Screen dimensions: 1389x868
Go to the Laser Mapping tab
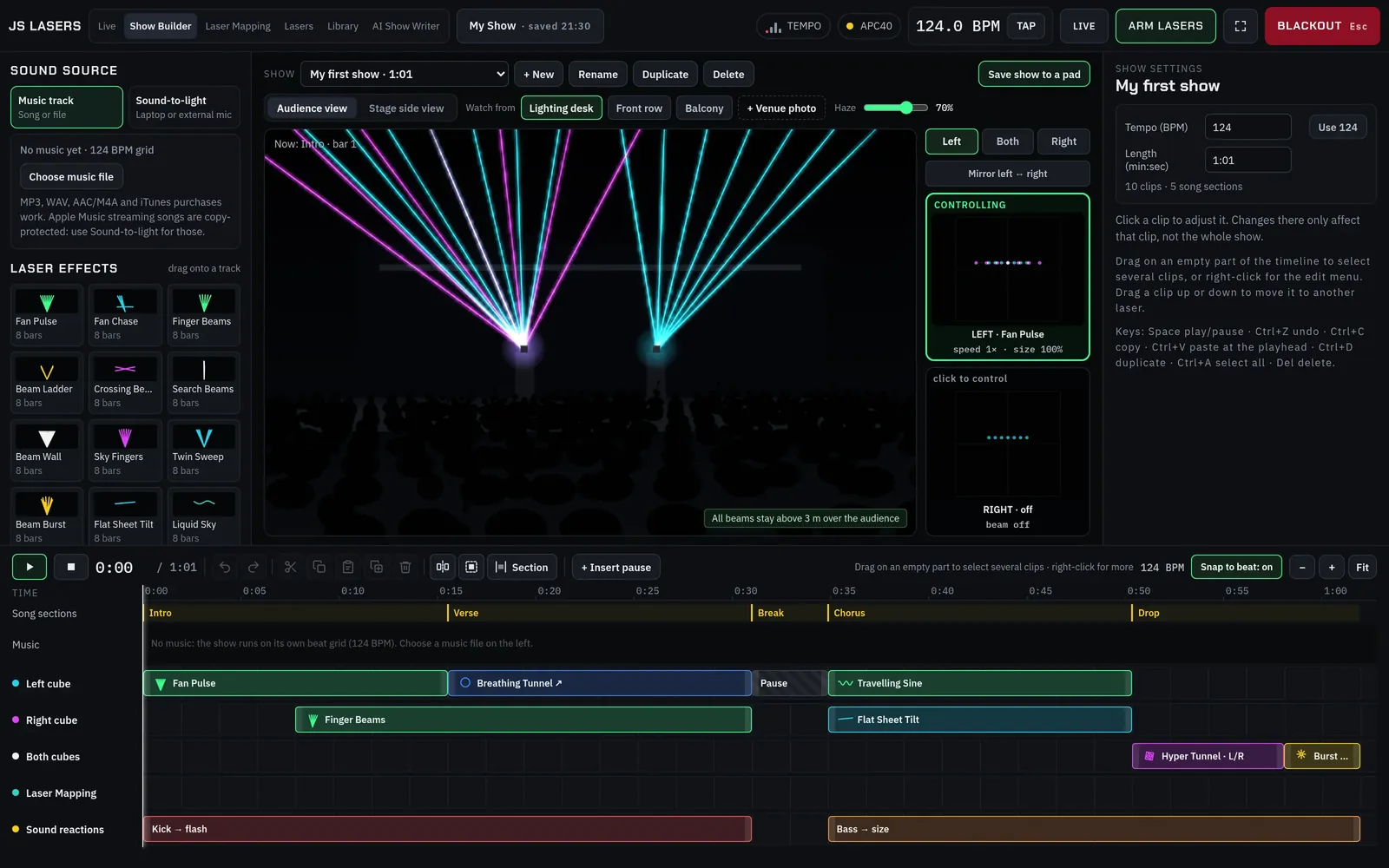point(238,26)
